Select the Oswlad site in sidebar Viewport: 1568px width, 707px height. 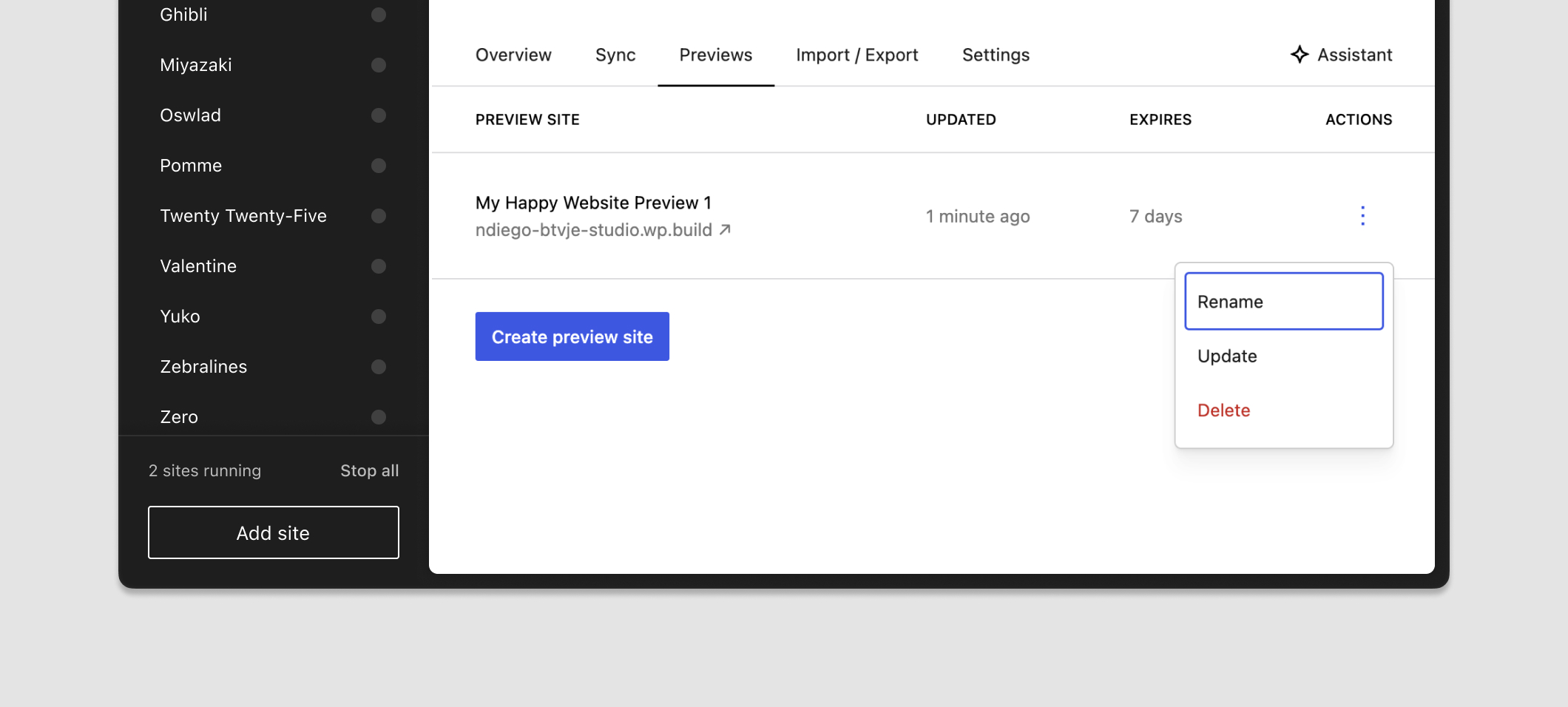pos(190,115)
